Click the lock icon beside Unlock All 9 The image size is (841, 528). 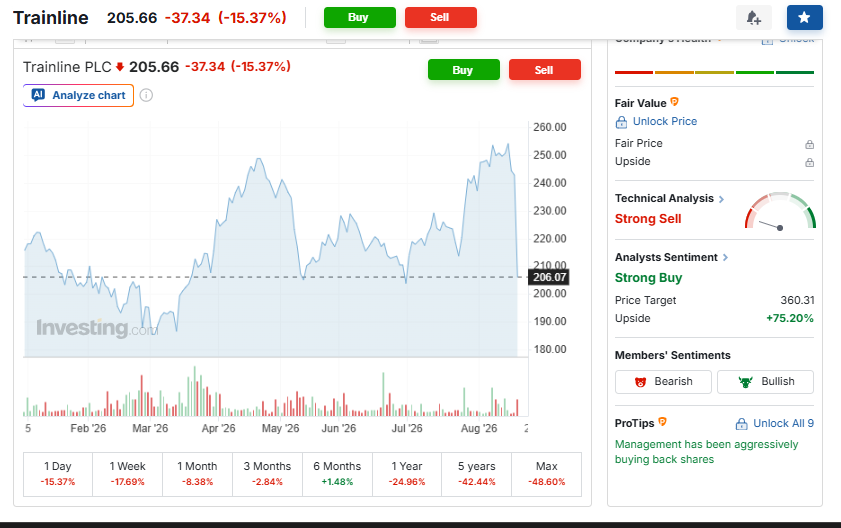click(x=741, y=424)
